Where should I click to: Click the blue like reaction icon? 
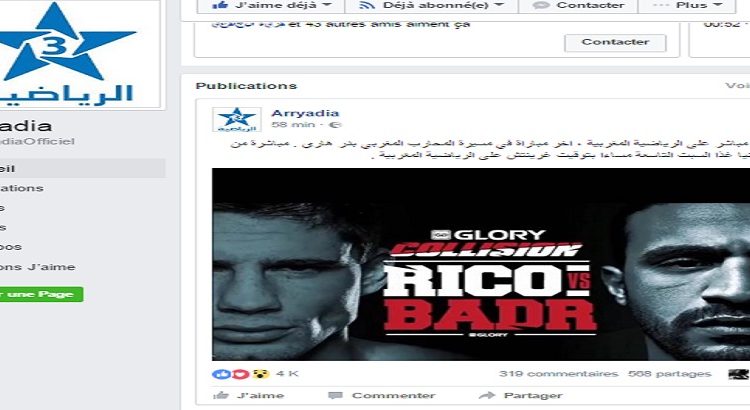pyautogui.click(x=221, y=374)
